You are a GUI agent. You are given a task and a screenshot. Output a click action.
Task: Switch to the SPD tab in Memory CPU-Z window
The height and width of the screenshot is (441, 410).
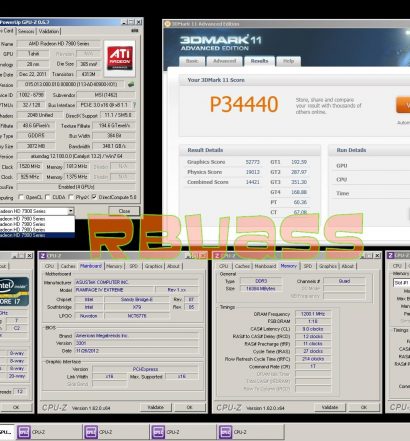pyautogui.click(x=308, y=266)
